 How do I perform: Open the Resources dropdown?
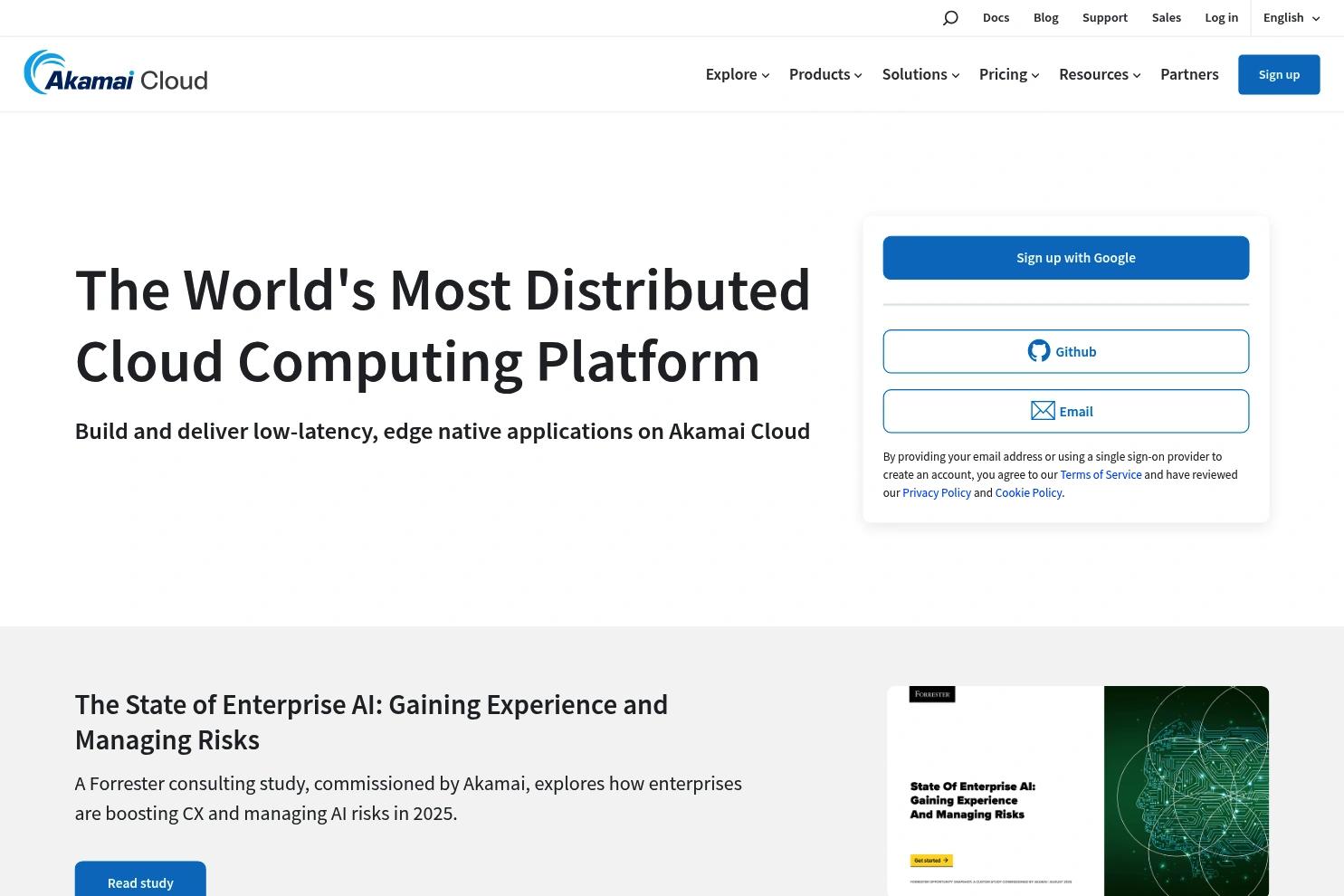(x=1100, y=74)
